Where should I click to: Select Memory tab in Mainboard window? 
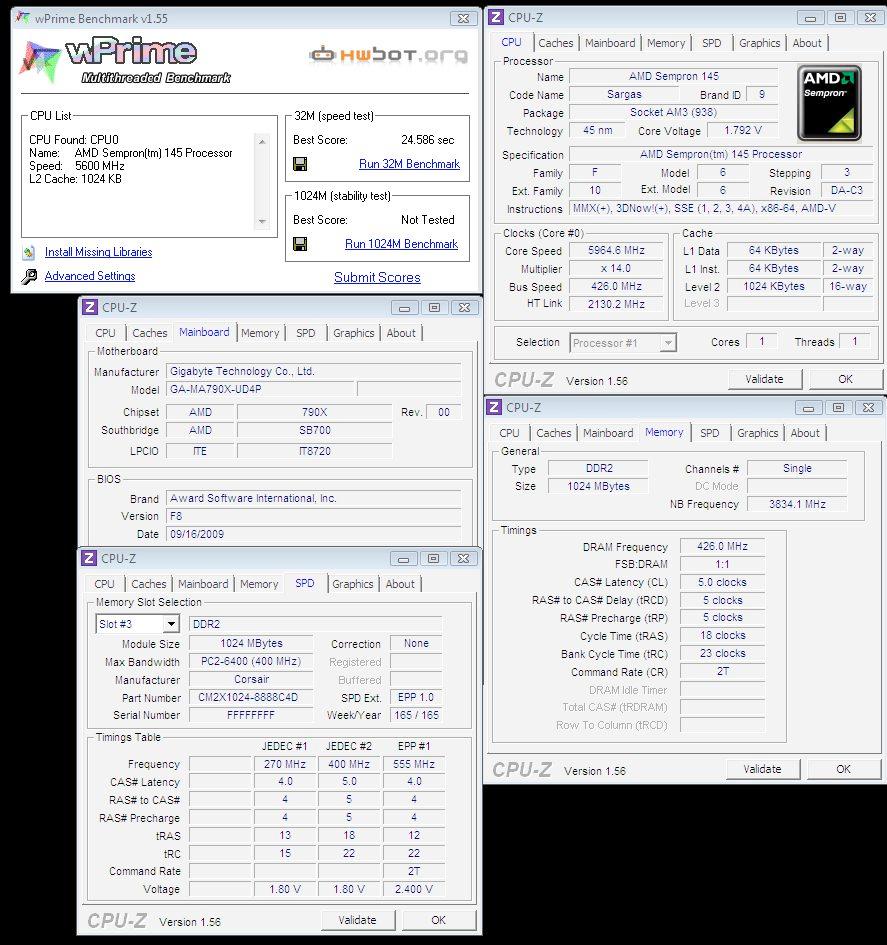(260, 333)
